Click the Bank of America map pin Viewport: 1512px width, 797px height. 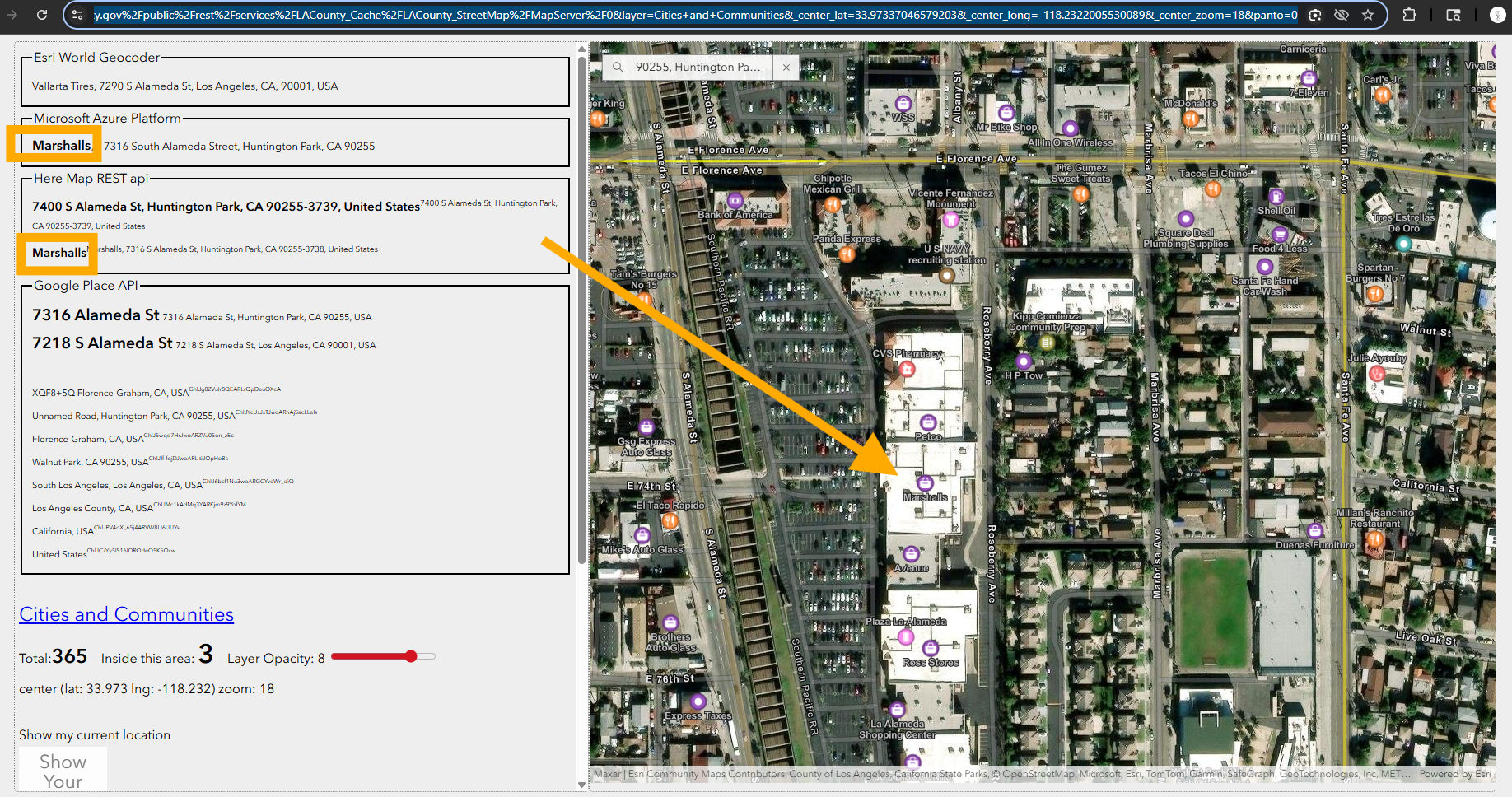coord(735,200)
